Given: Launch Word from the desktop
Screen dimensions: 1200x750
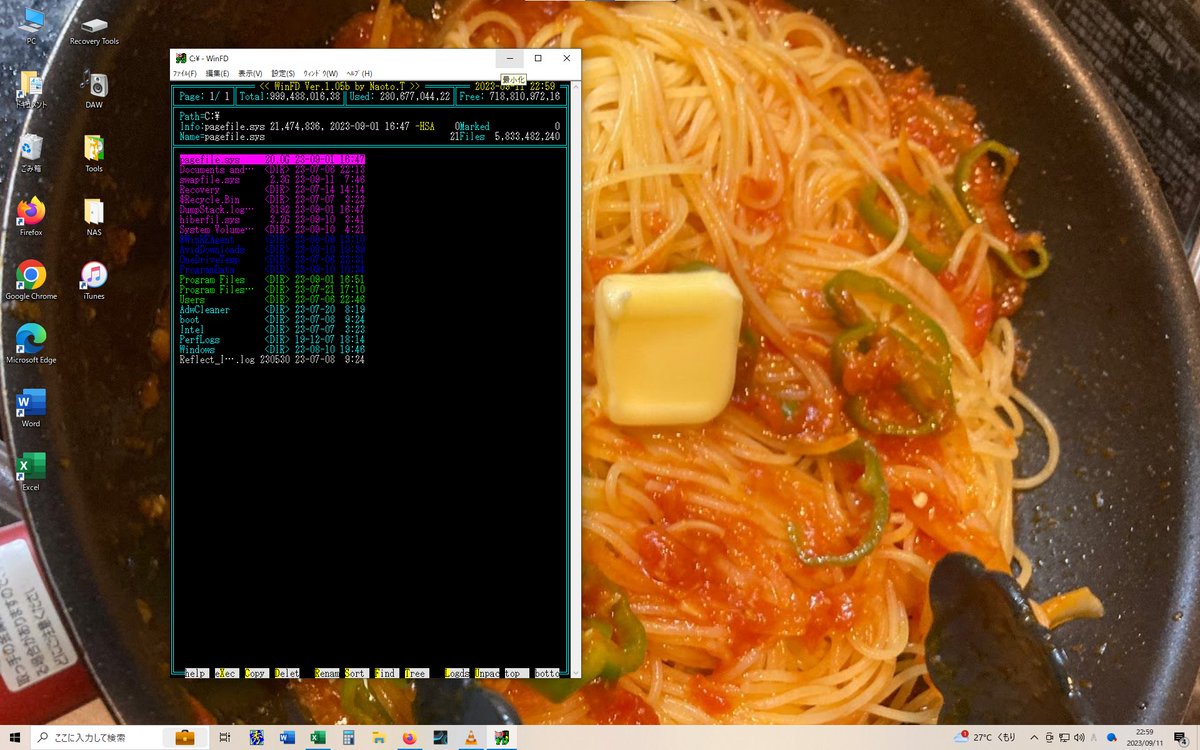Looking at the screenshot, I should point(31,408).
